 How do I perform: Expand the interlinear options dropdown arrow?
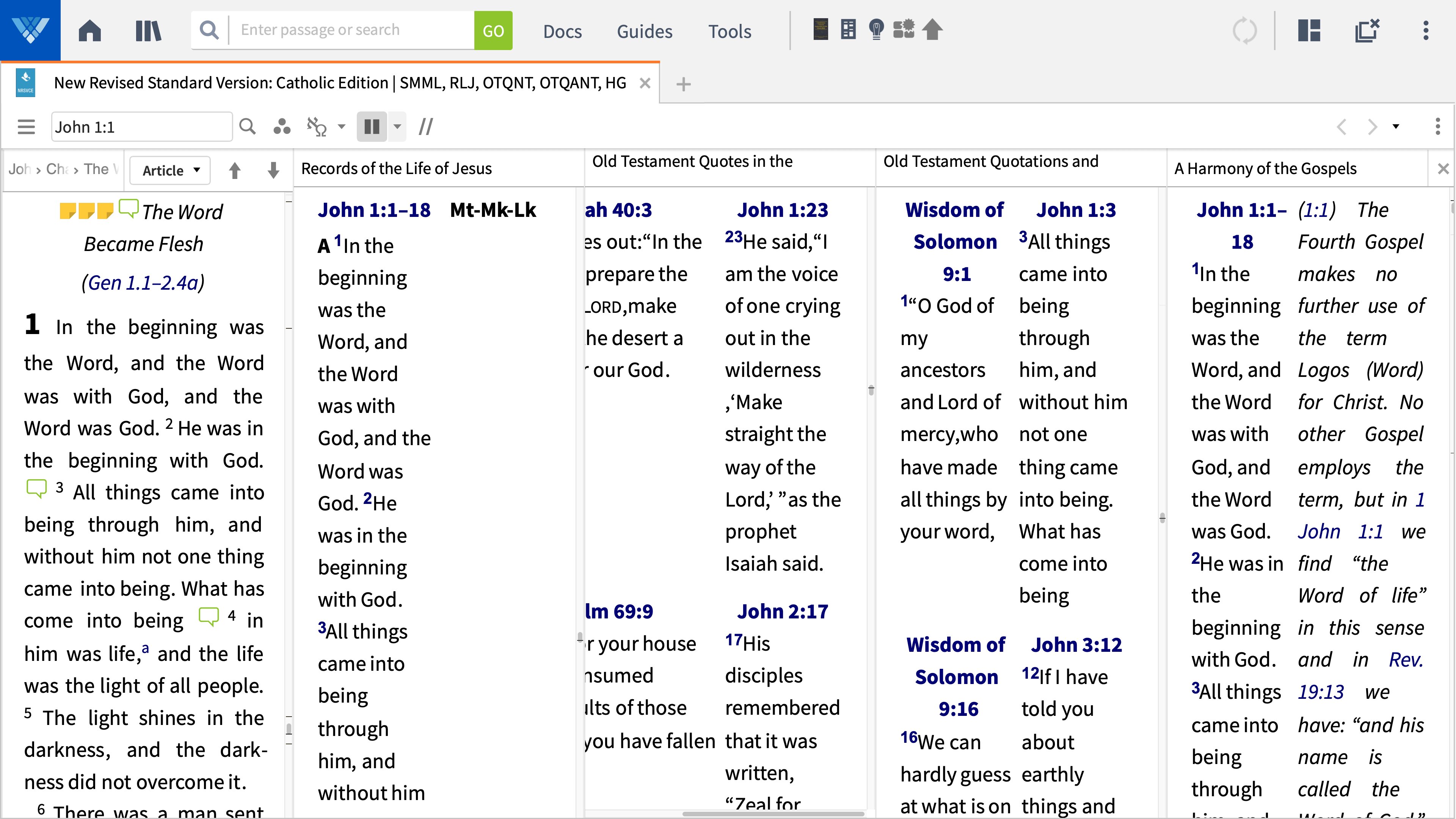click(341, 127)
